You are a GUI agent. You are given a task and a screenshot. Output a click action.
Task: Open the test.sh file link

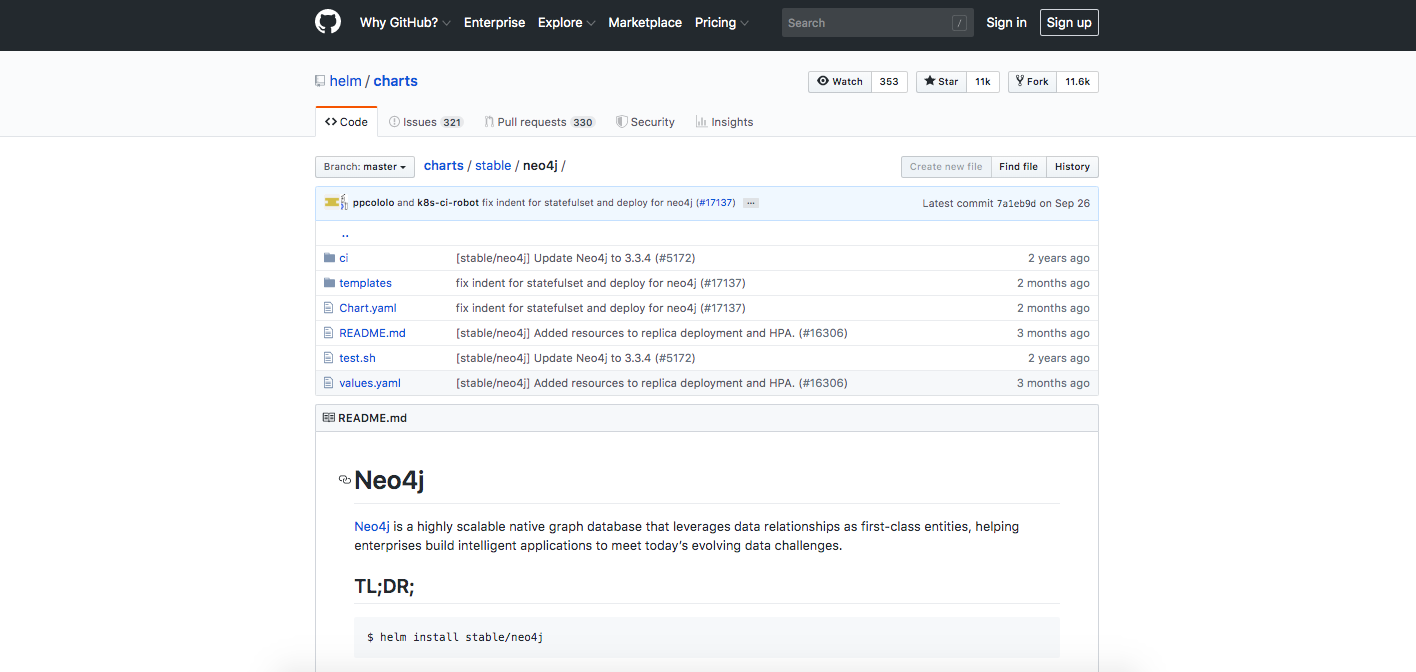357,358
